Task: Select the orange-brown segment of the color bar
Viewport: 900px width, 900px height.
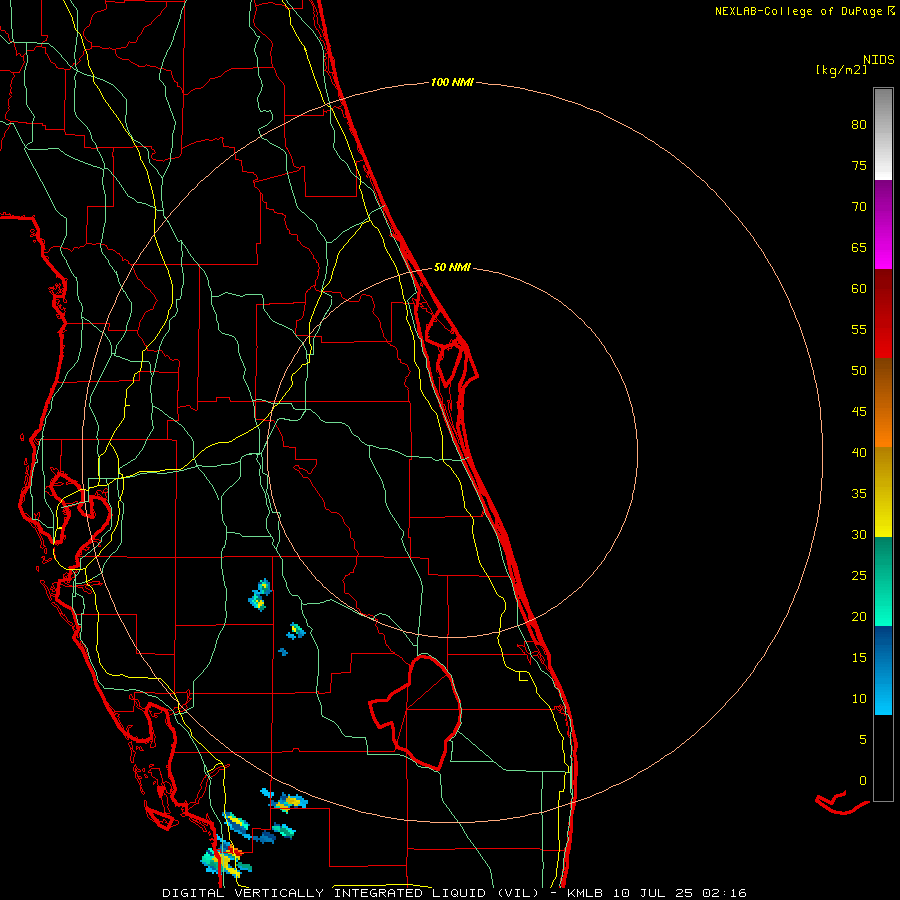Action: [x=883, y=402]
